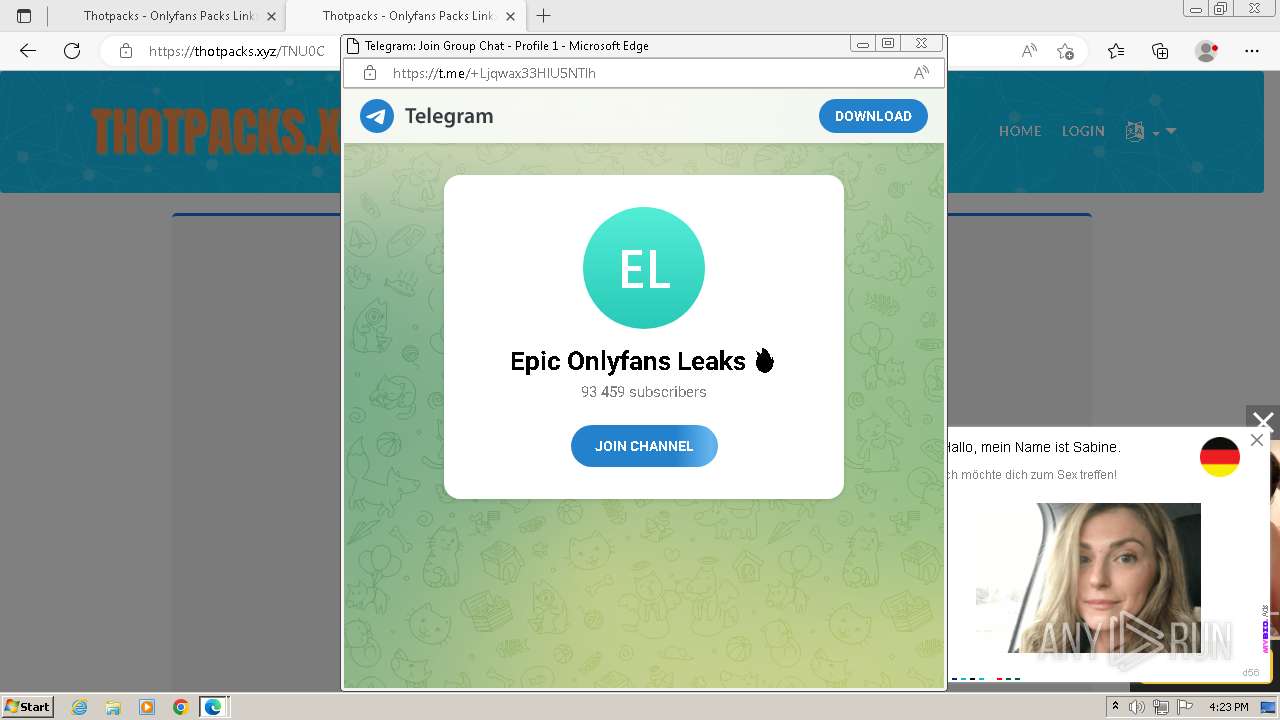This screenshot has width=1280, height=720.
Task: Open a new tab with plus button
Action: click(x=544, y=16)
